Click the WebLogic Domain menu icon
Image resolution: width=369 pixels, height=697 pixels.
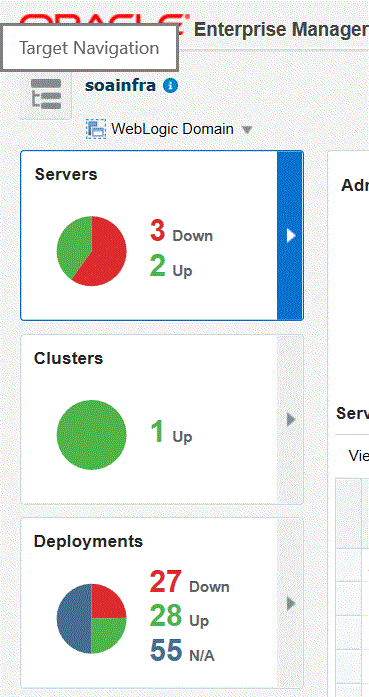pos(96,129)
